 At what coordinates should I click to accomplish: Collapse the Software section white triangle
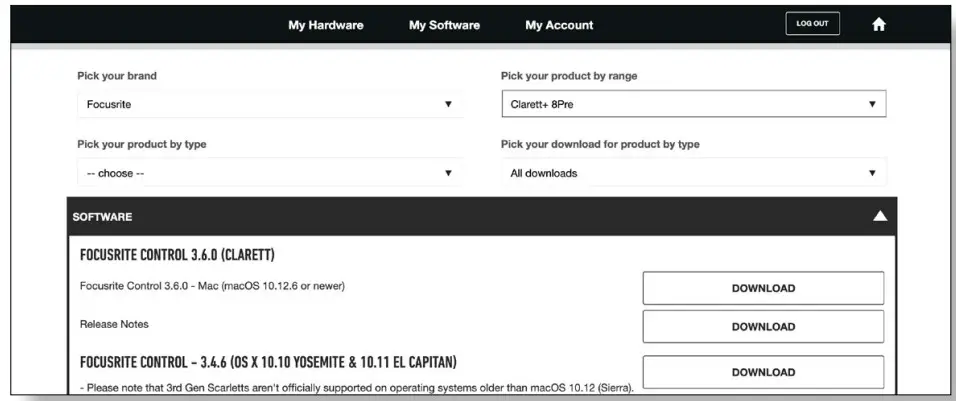click(880, 216)
